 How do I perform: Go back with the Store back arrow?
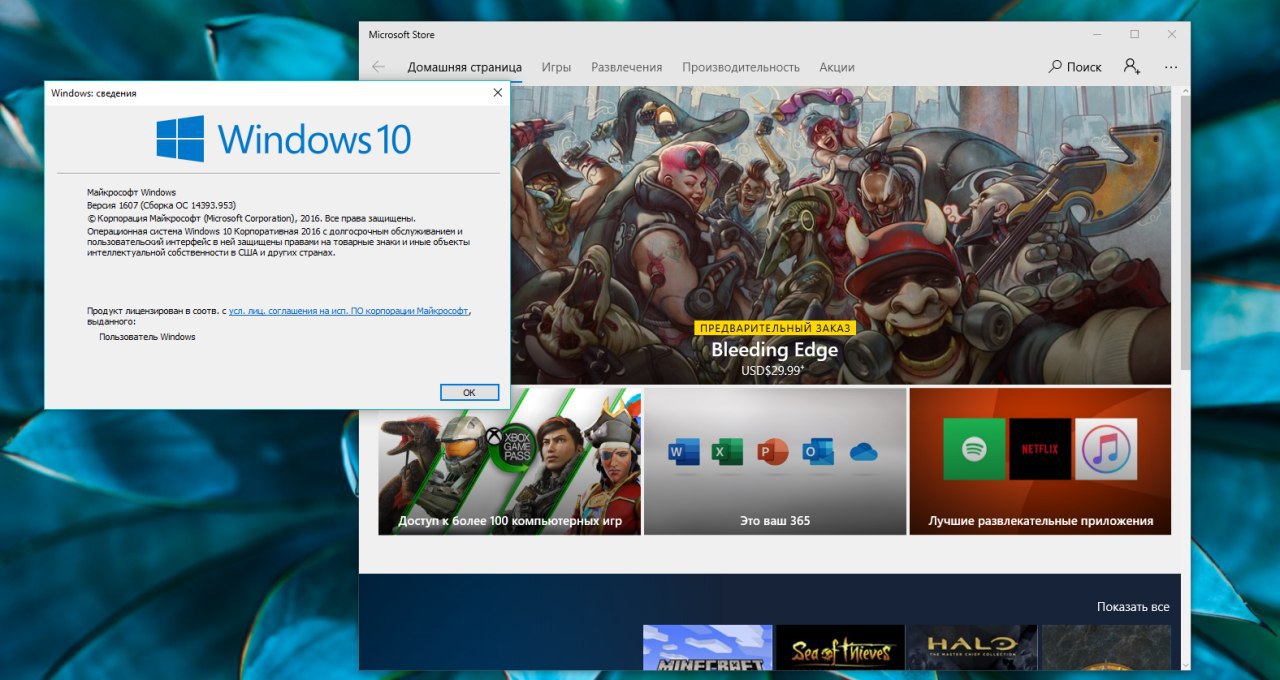click(378, 67)
